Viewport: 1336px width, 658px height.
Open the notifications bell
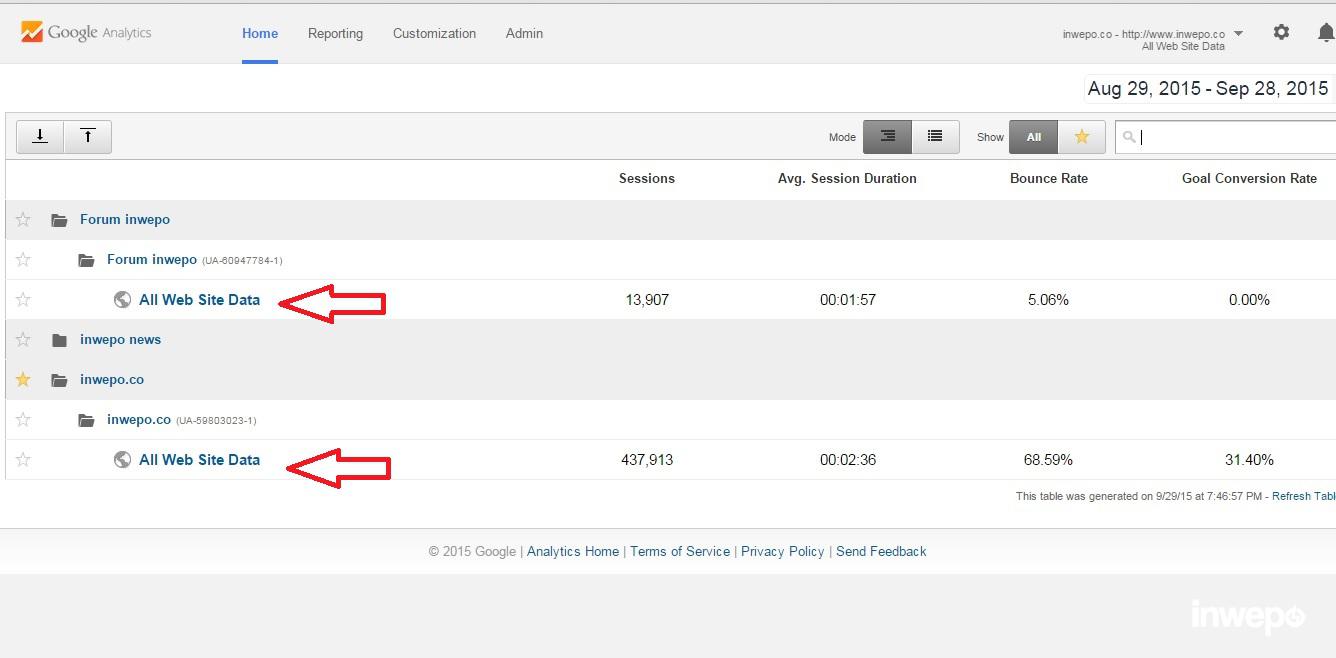1326,33
